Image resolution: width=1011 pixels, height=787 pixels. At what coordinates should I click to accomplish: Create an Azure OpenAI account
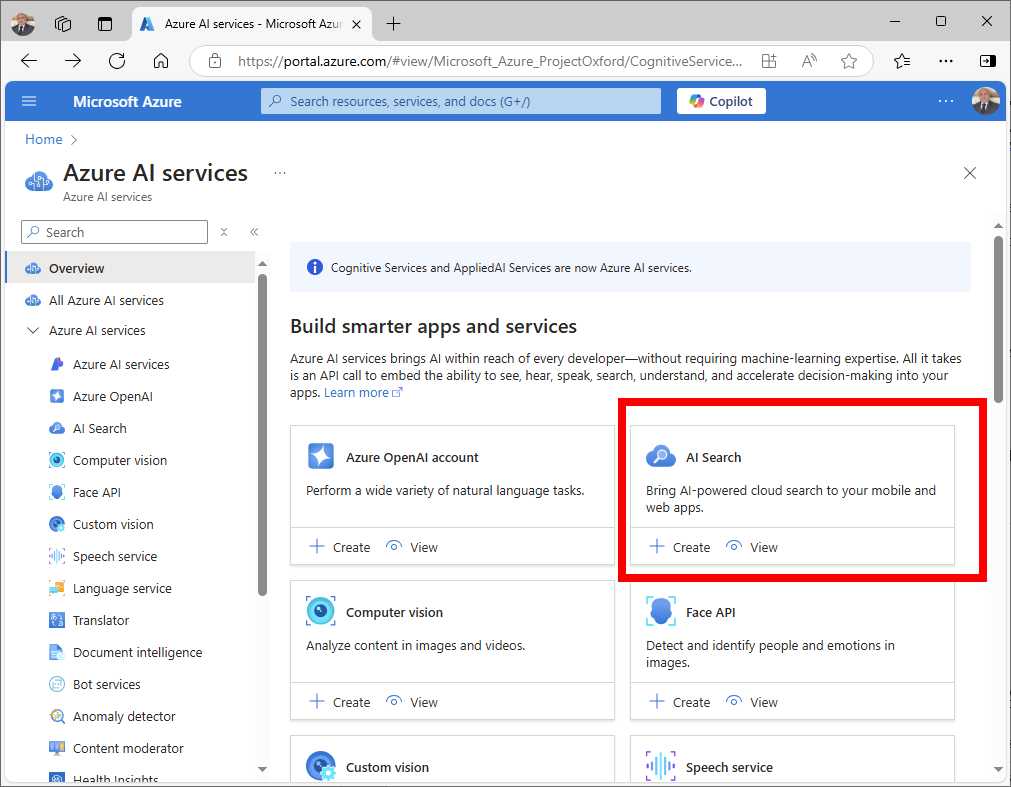pyautogui.click(x=340, y=547)
